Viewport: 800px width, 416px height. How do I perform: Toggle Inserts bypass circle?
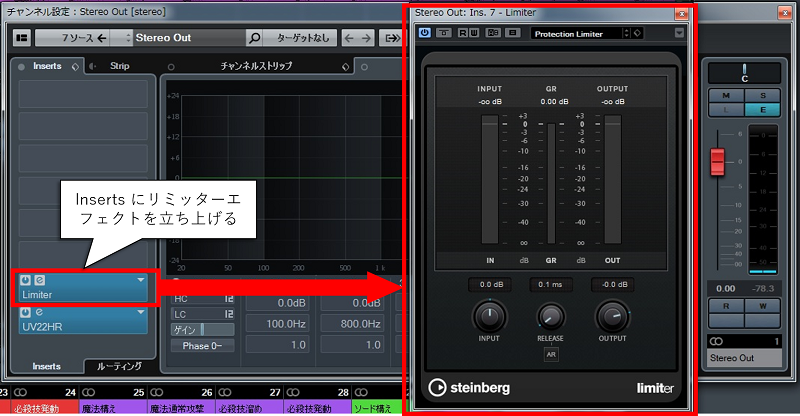[x=21, y=67]
